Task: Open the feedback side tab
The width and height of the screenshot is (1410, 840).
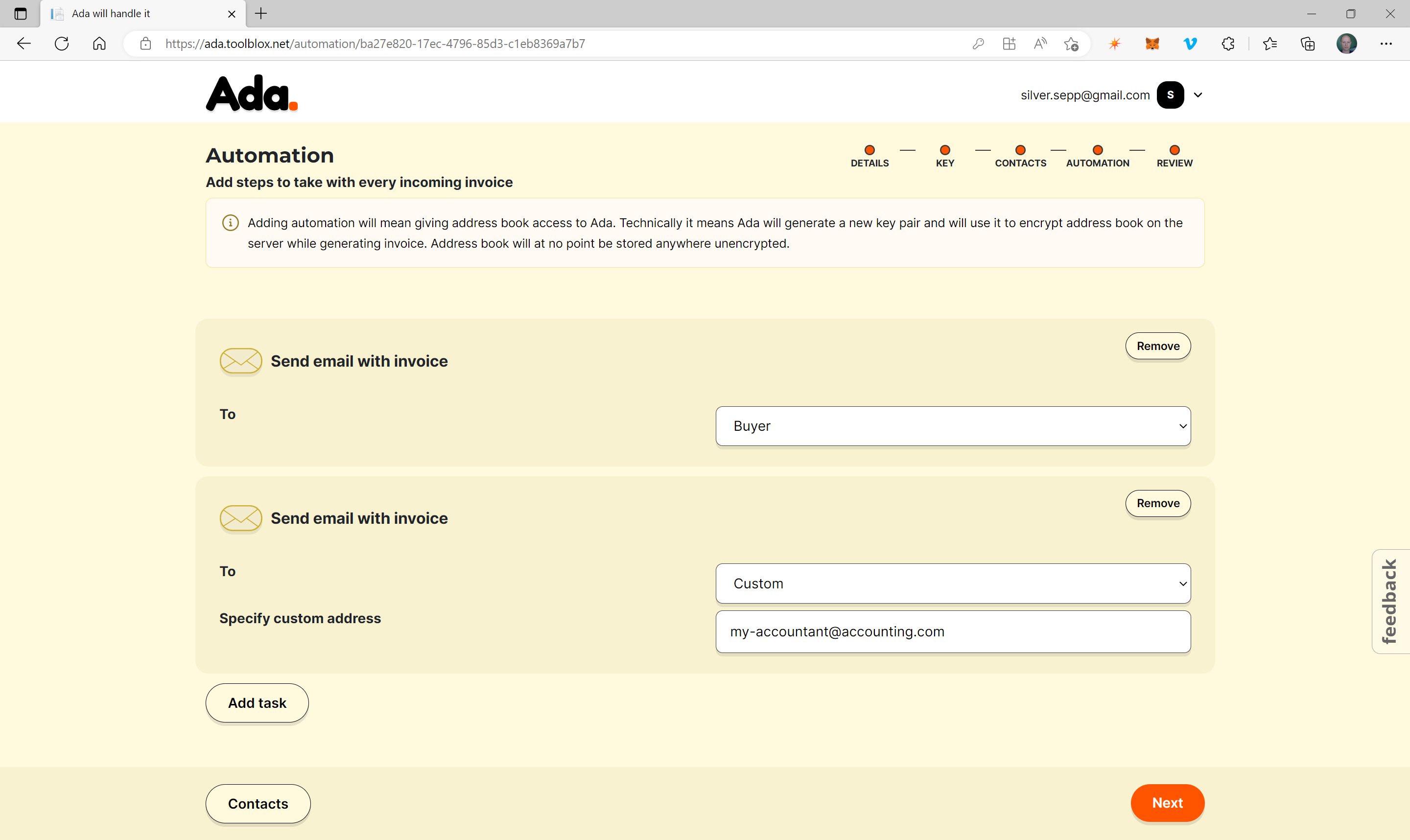Action: 1390,601
